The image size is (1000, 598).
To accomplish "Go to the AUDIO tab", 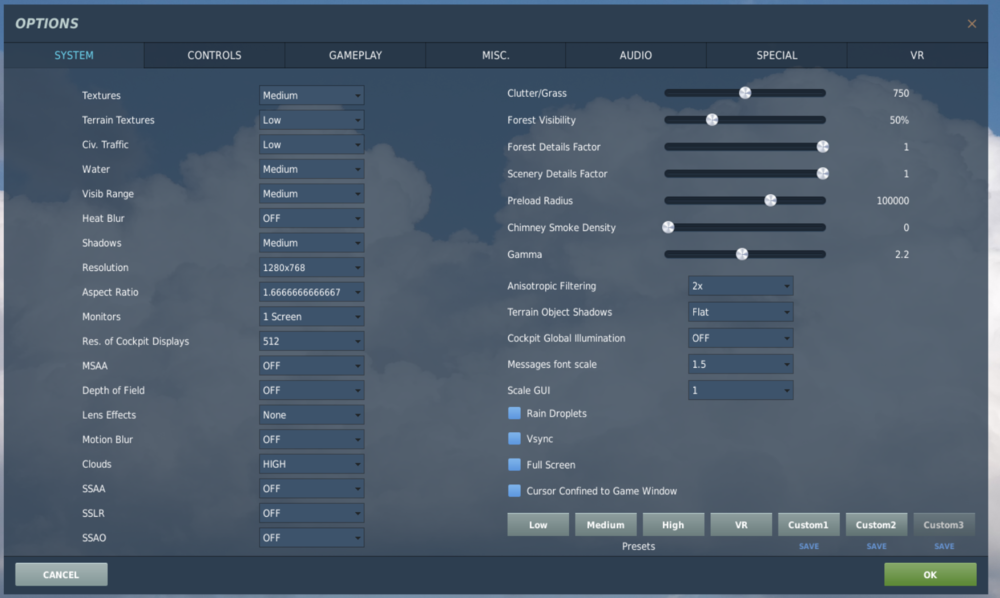I will click(636, 55).
